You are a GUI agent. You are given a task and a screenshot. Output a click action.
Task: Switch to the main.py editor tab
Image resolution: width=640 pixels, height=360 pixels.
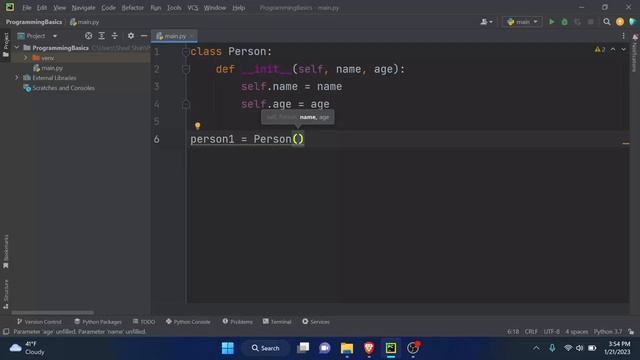click(175, 36)
